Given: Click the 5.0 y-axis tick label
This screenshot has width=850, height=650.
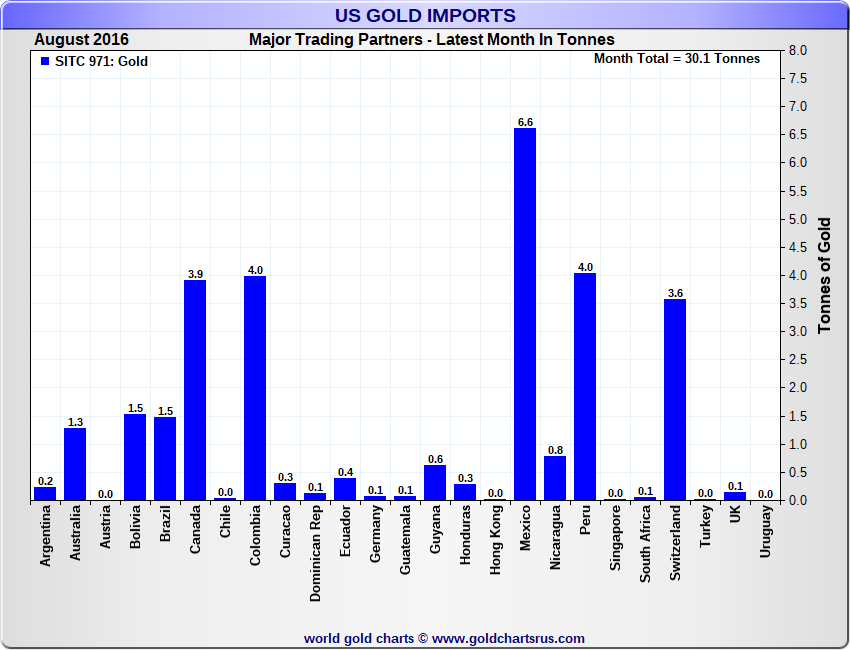Looking at the screenshot, I should [x=797, y=219].
